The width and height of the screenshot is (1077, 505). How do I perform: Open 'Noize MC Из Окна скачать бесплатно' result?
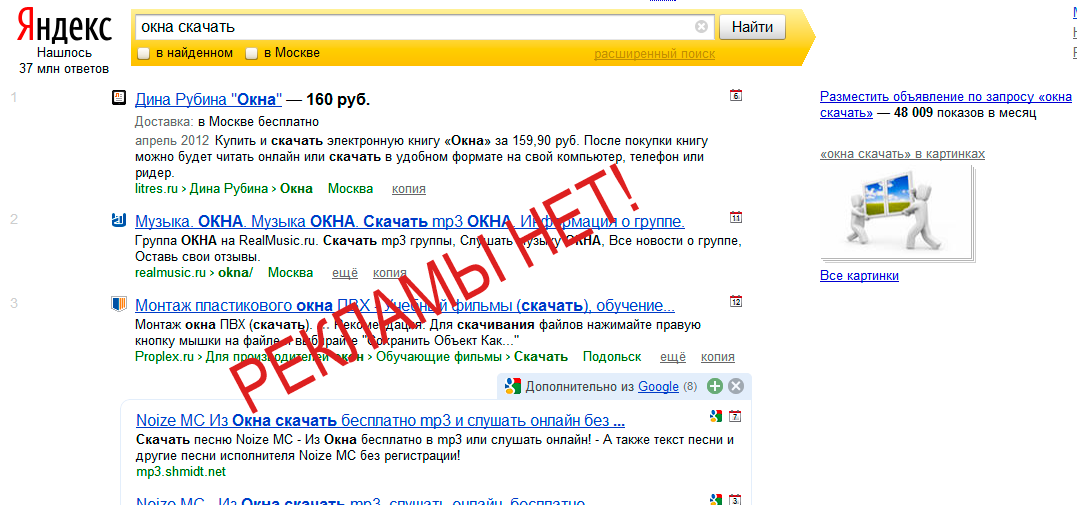click(x=381, y=420)
